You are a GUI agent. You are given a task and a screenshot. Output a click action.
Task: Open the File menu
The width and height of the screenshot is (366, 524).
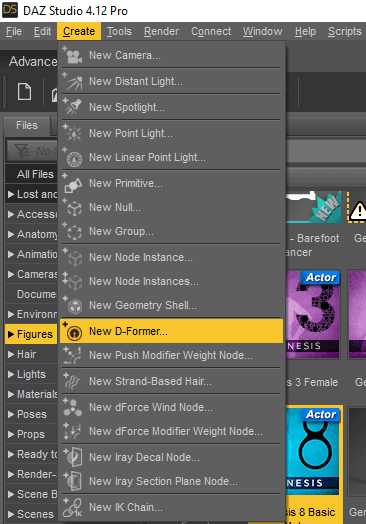(14, 31)
